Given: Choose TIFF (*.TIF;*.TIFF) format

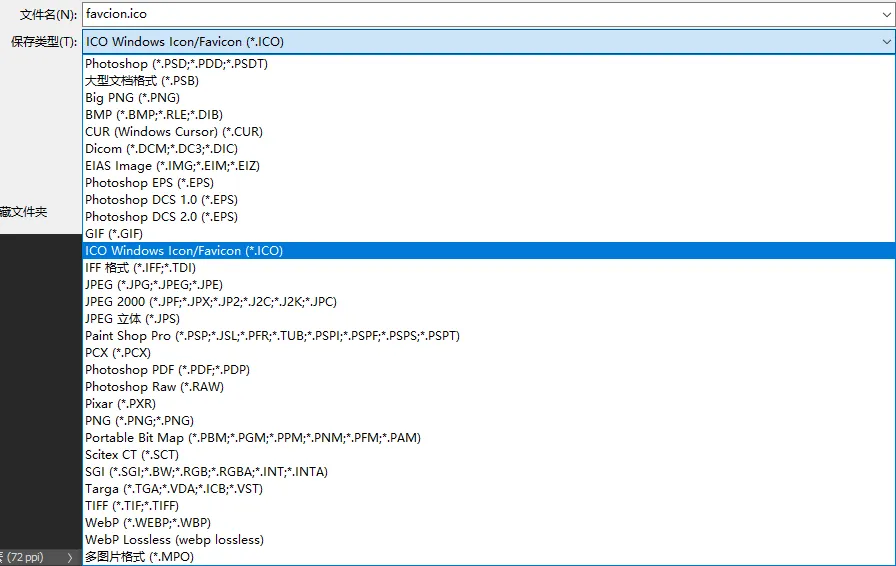Looking at the screenshot, I should (x=489, y=506).
